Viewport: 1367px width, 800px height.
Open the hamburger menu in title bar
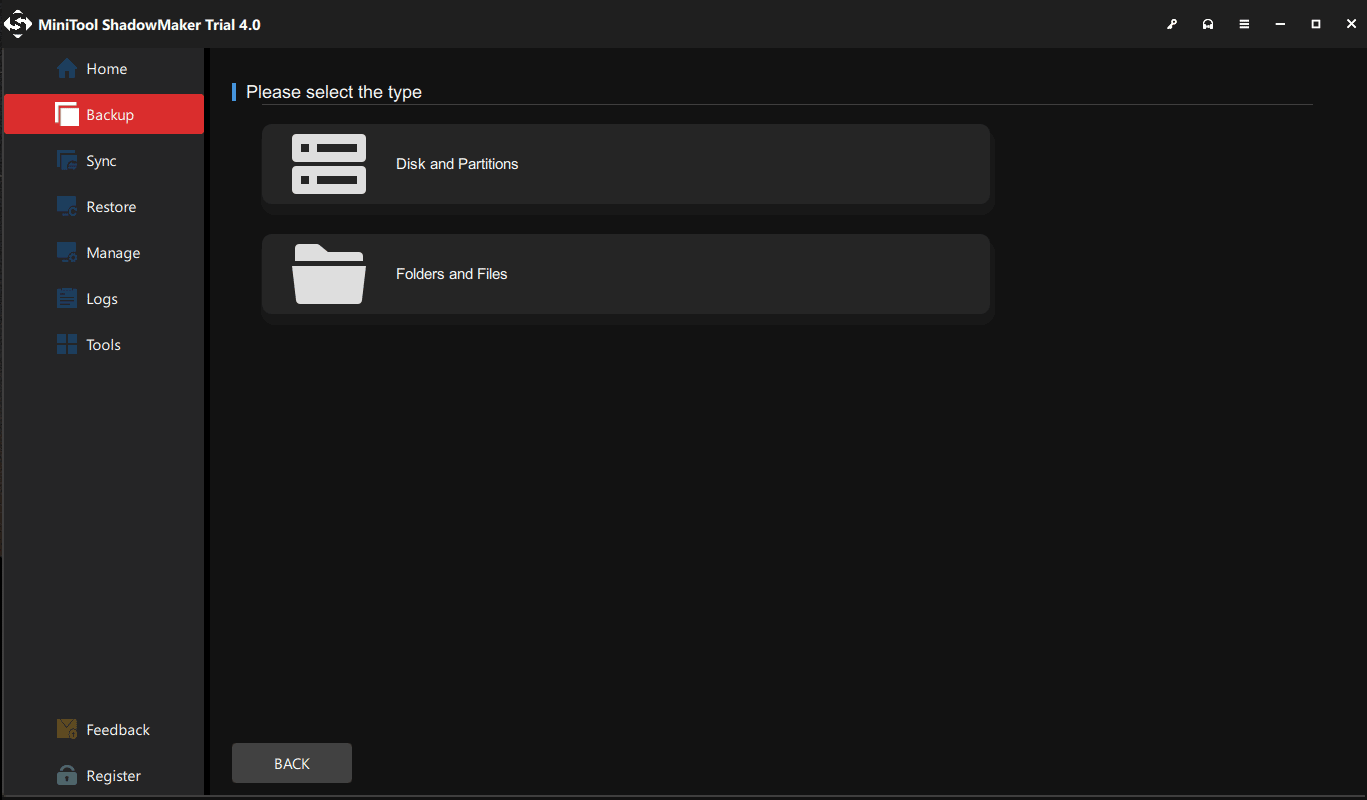pos(1244,23)
